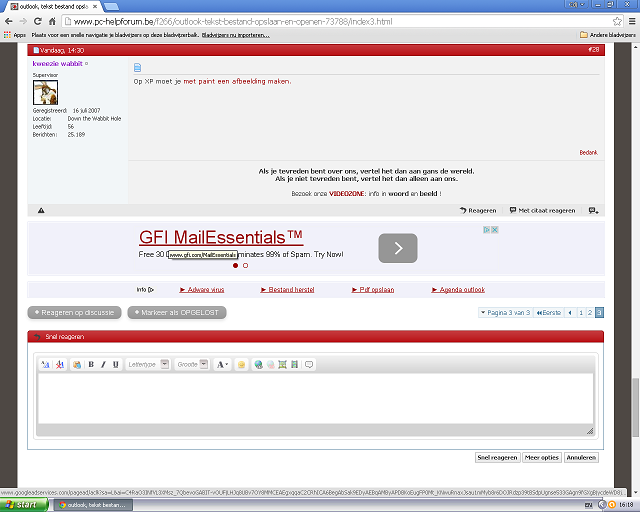Click inside the quick reply text area

coord(315,400)
